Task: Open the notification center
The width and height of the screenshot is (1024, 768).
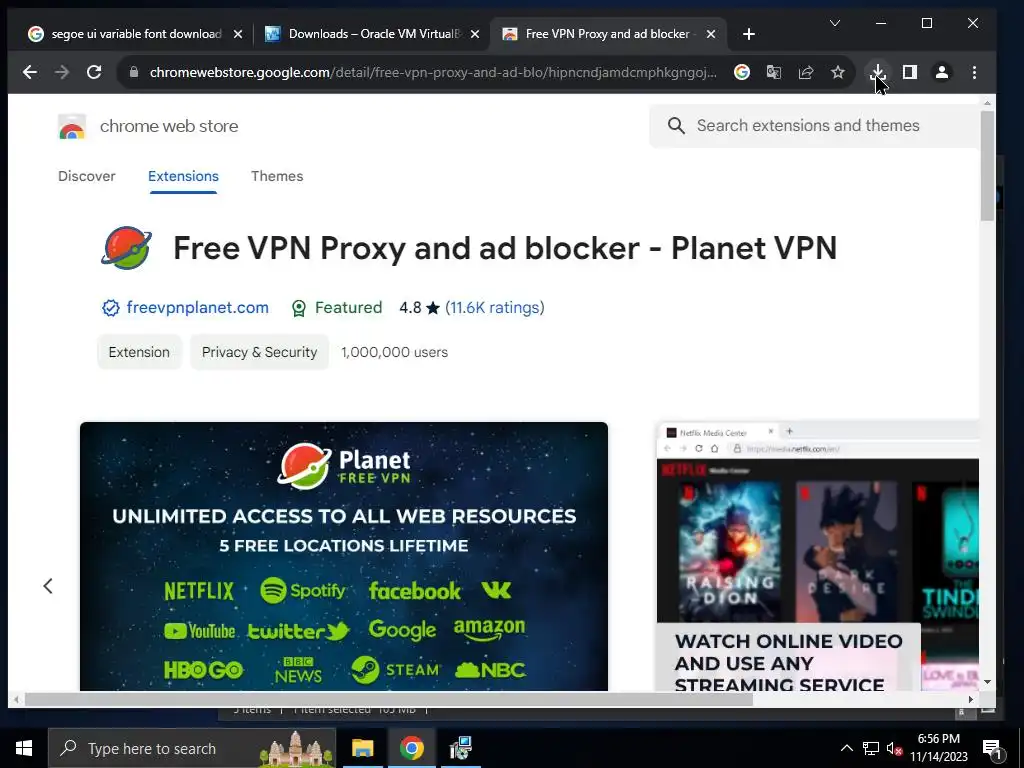Action: click(x=991, y=748)
